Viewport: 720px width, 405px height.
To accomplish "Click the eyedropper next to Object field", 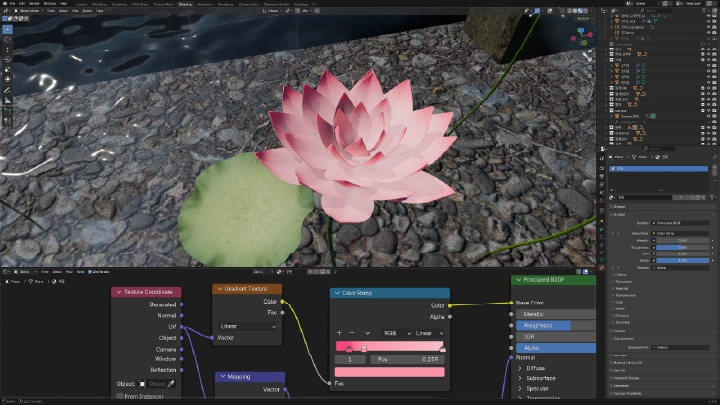I will [171, 384].
